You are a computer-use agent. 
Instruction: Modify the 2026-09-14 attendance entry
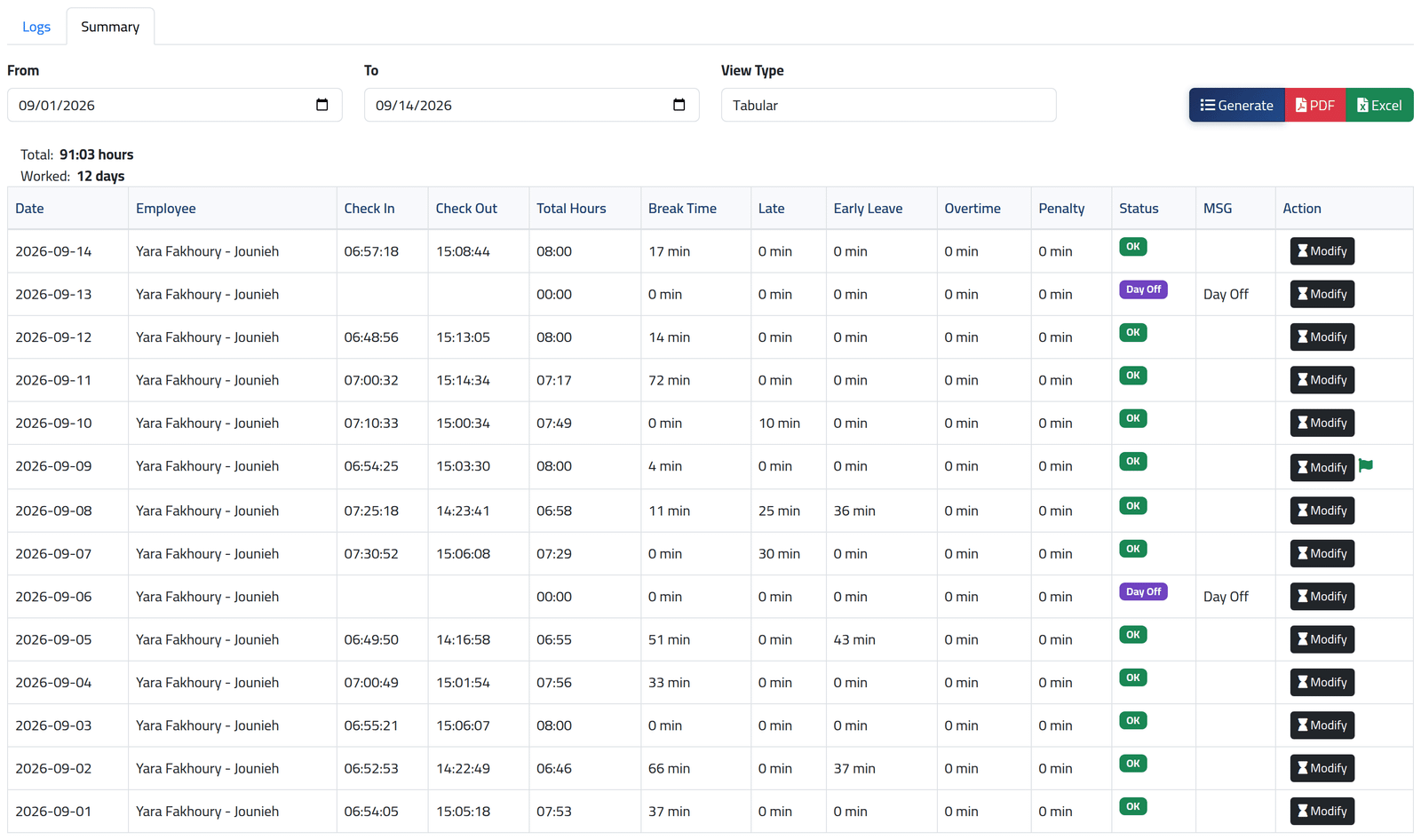pyautogui.click(x=1322, y=251)
